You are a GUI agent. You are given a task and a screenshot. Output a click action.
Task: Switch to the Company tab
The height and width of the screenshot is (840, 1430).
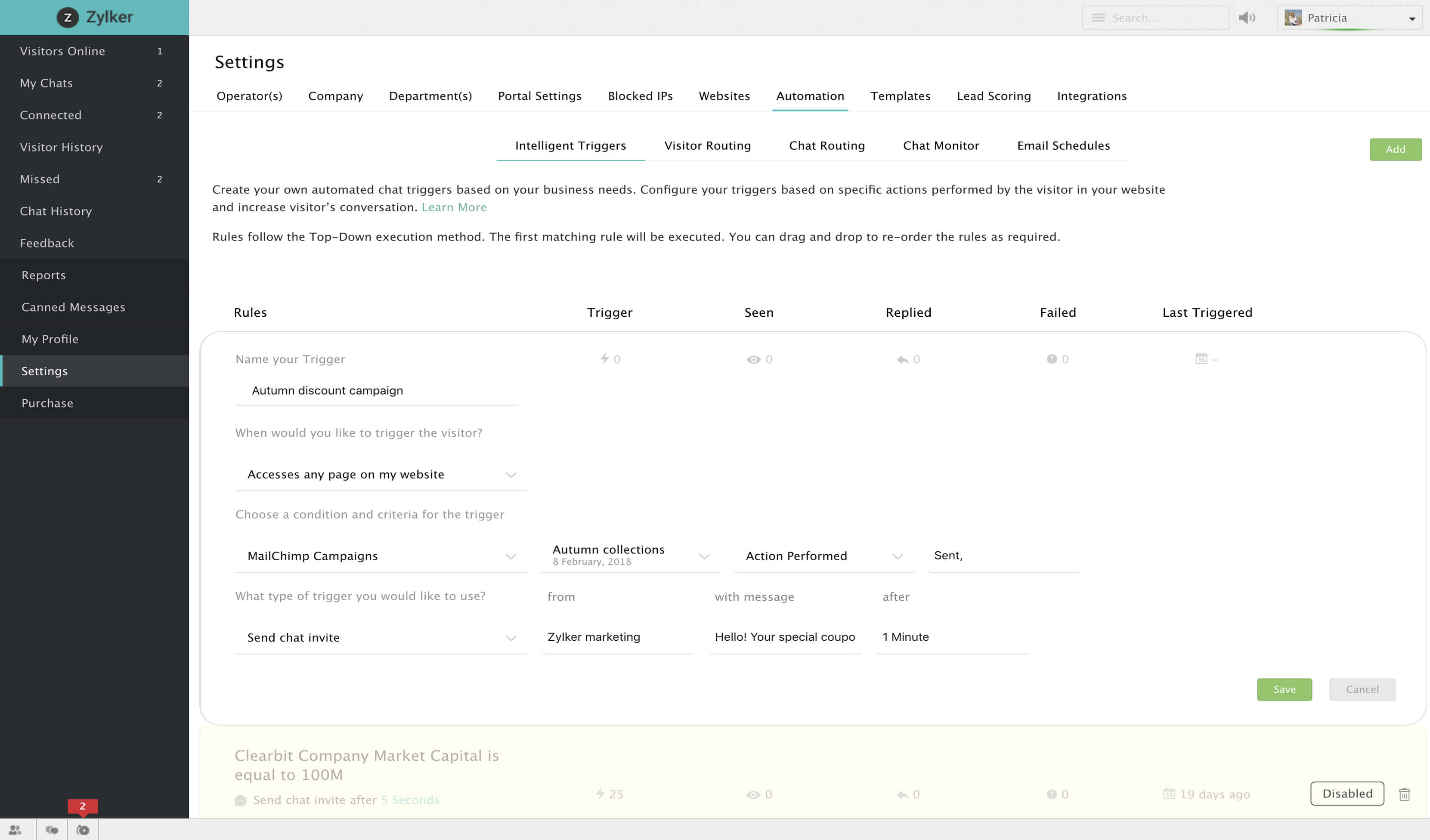[335, 96]
